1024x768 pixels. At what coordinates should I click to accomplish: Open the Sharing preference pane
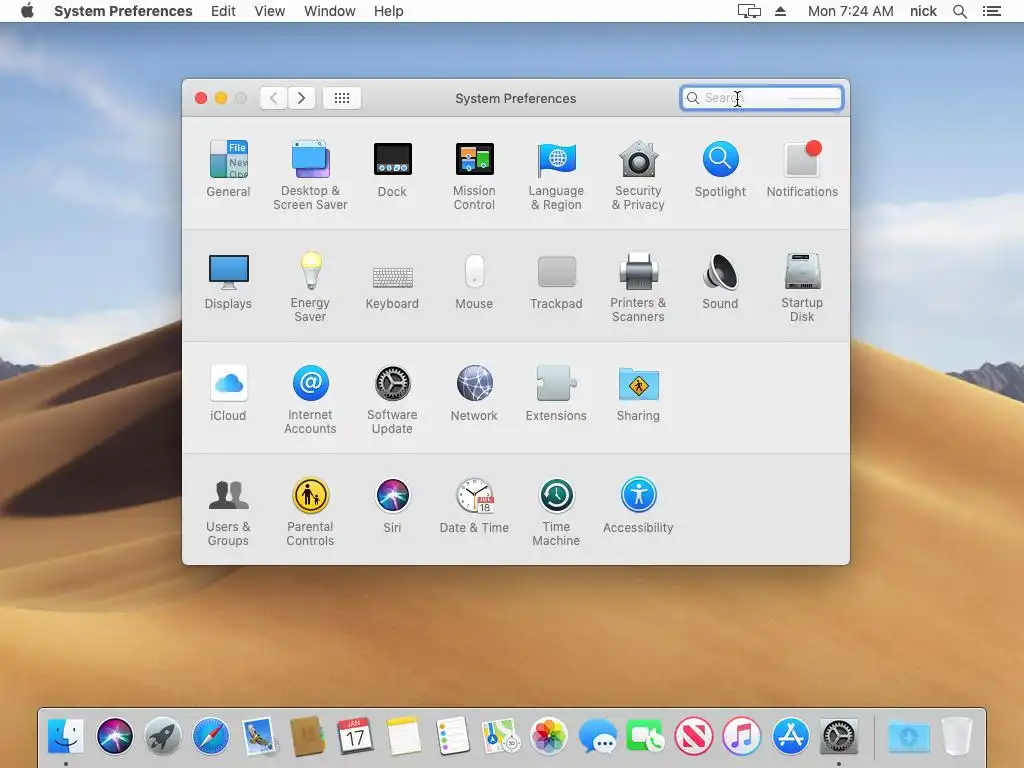[638, 393]
